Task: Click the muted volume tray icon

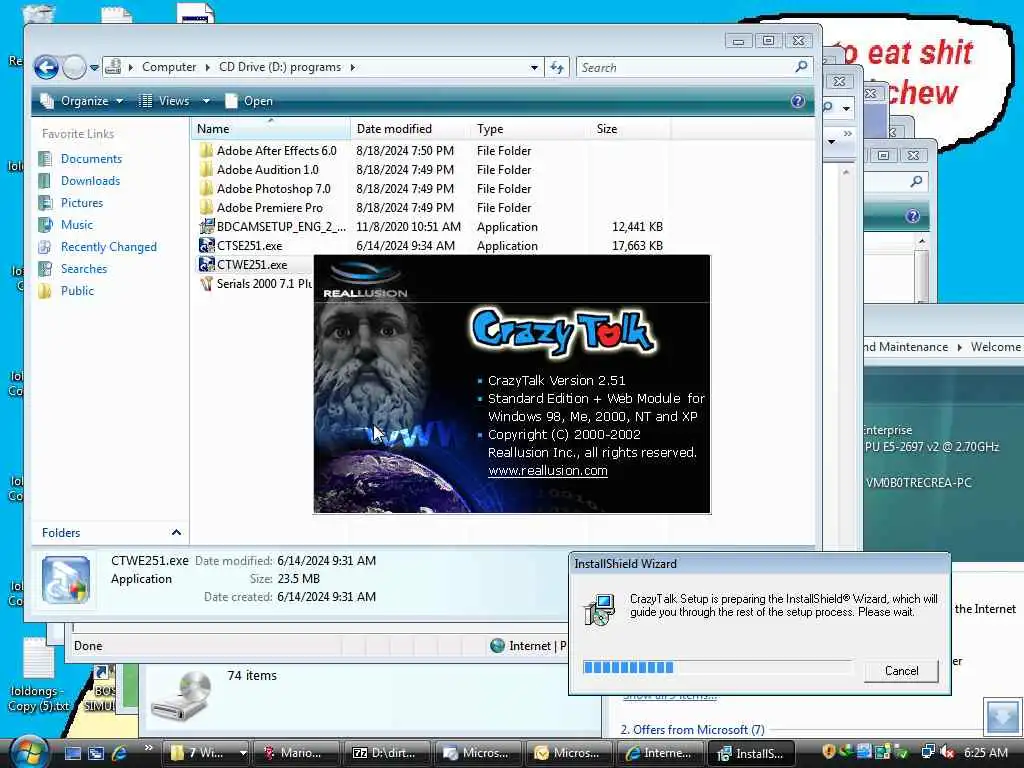Action: coord(947,752)
